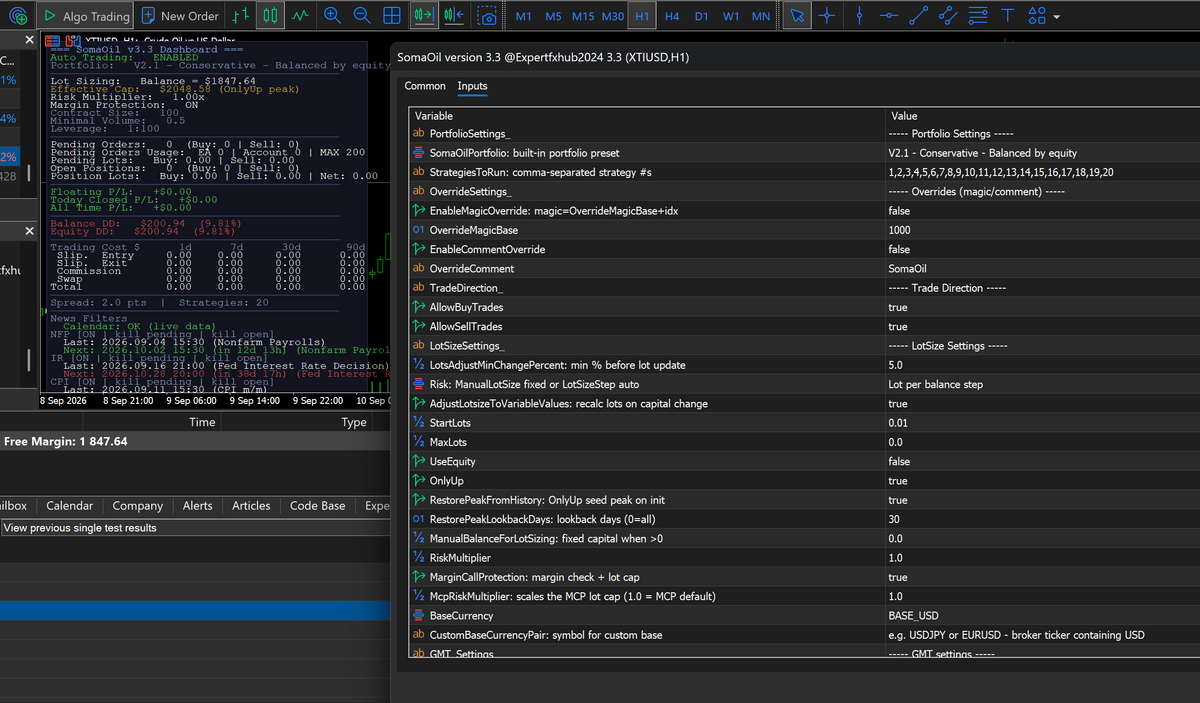Open the Calendar tab in bottom panel

click(70, 506)
